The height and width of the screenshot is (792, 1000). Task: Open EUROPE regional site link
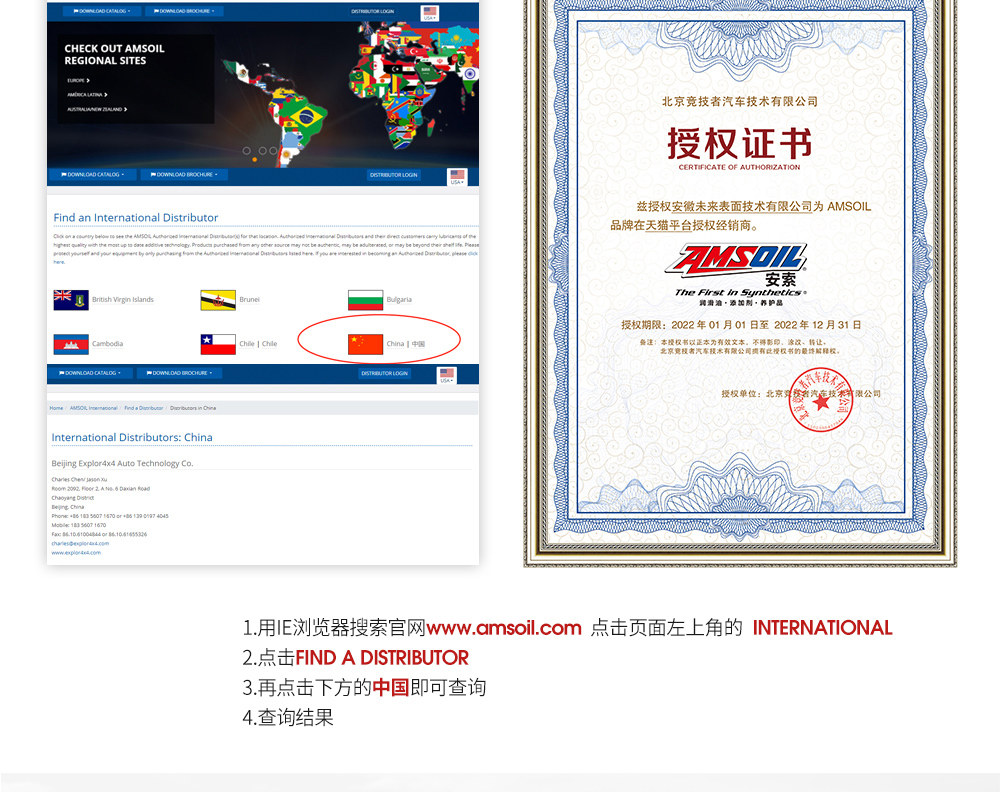coord(78,80)
